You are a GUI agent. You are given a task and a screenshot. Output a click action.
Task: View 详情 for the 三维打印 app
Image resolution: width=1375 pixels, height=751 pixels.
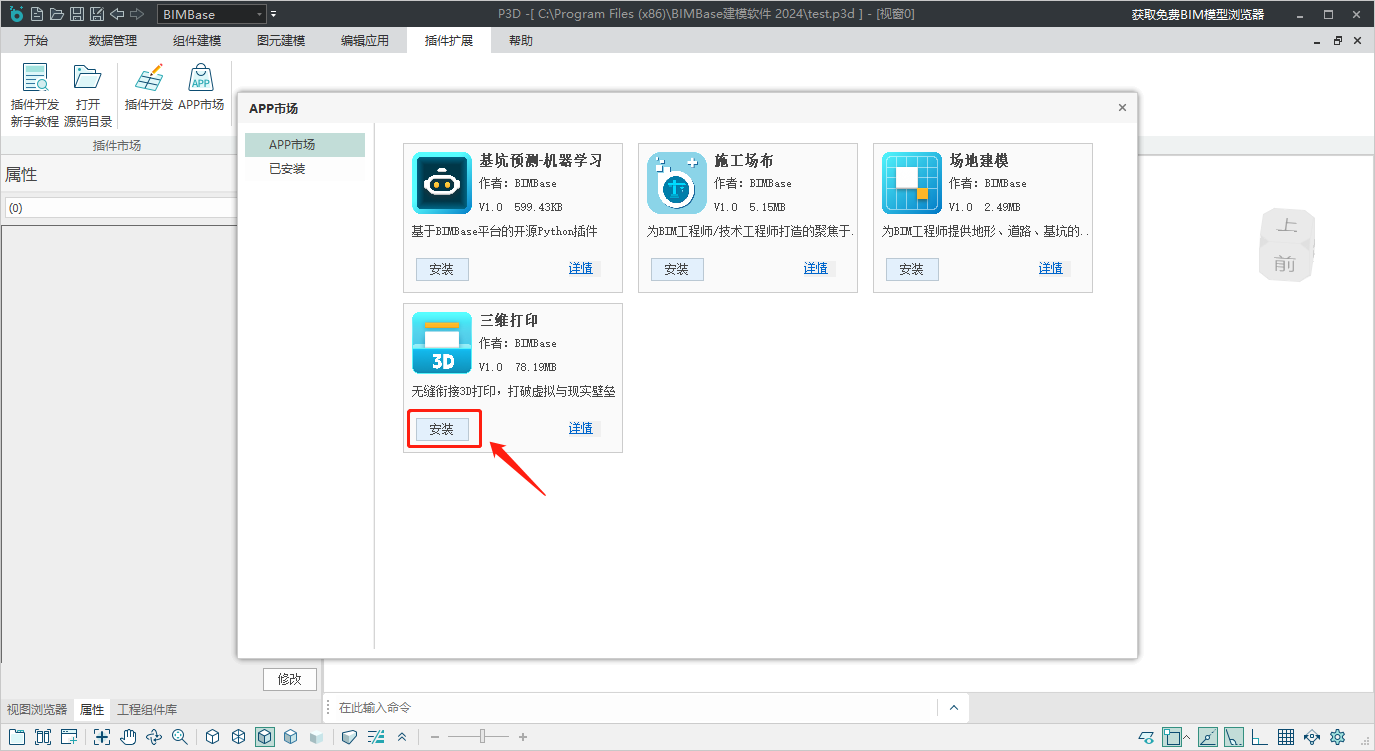(x=581, y=428)
